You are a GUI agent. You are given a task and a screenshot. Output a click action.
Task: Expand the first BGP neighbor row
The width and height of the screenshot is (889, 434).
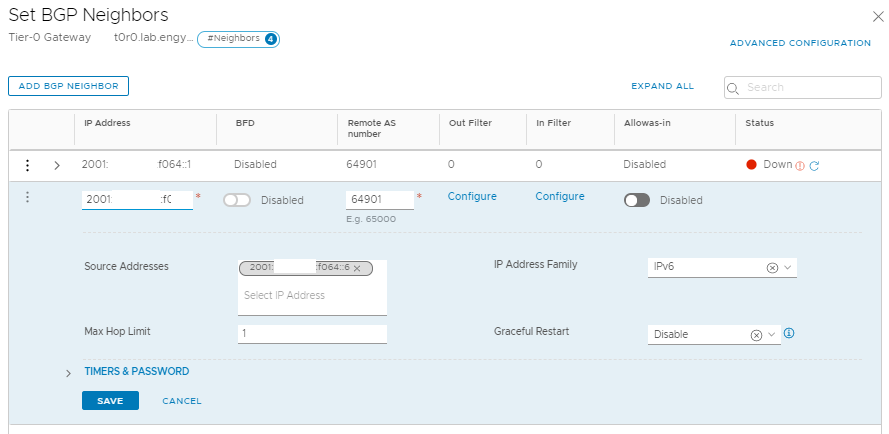pyautogui.click(x=57, y=165)
